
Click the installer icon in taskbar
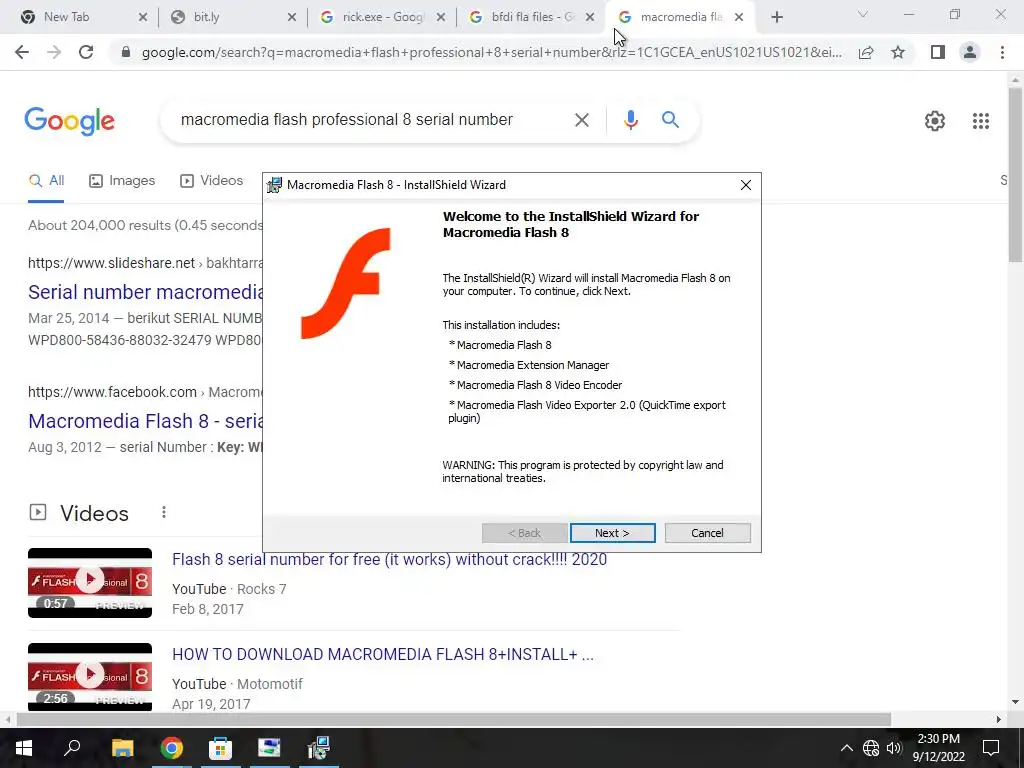click(x=319, y=748)
